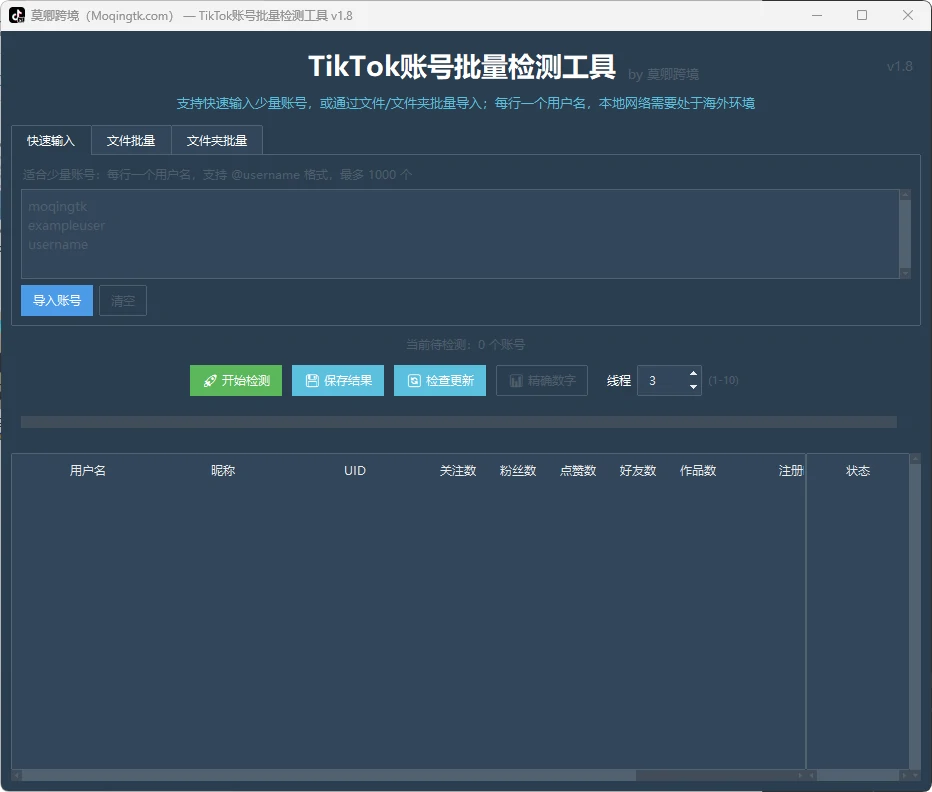
Task: Import accounts with the 导入账号 button
Action: [57, 300]
